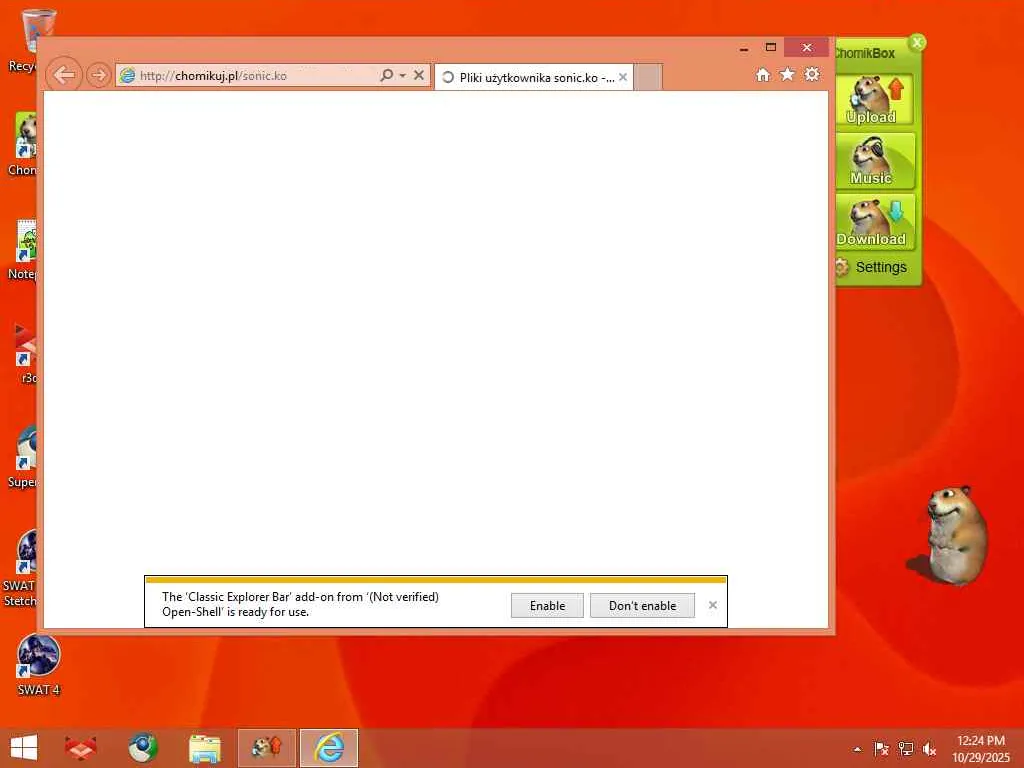Open the Internet Explorer Home icon
This screenshot has width=1024, height=768.
763,74
